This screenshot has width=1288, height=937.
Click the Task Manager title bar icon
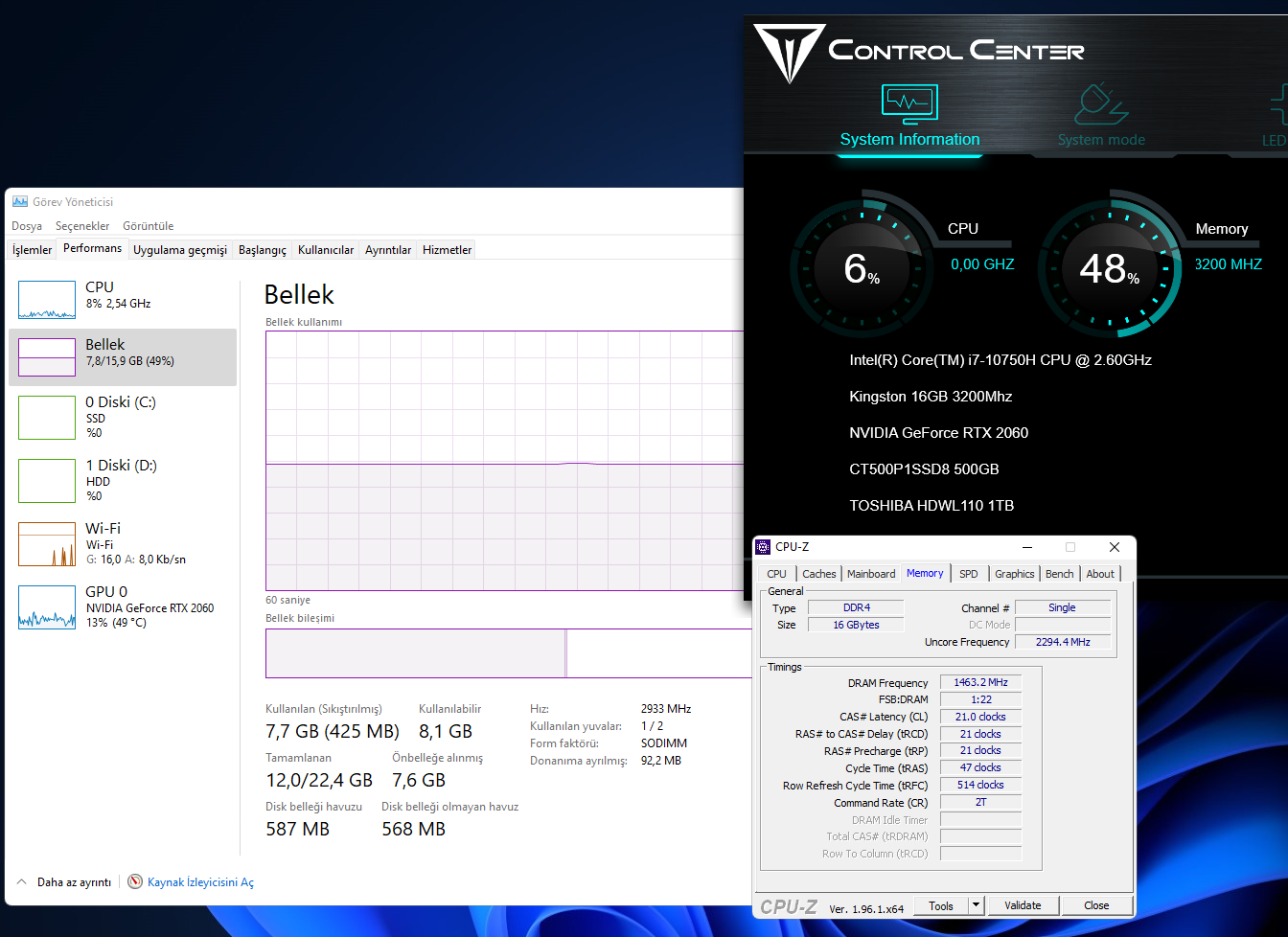[x=20, y=201]
